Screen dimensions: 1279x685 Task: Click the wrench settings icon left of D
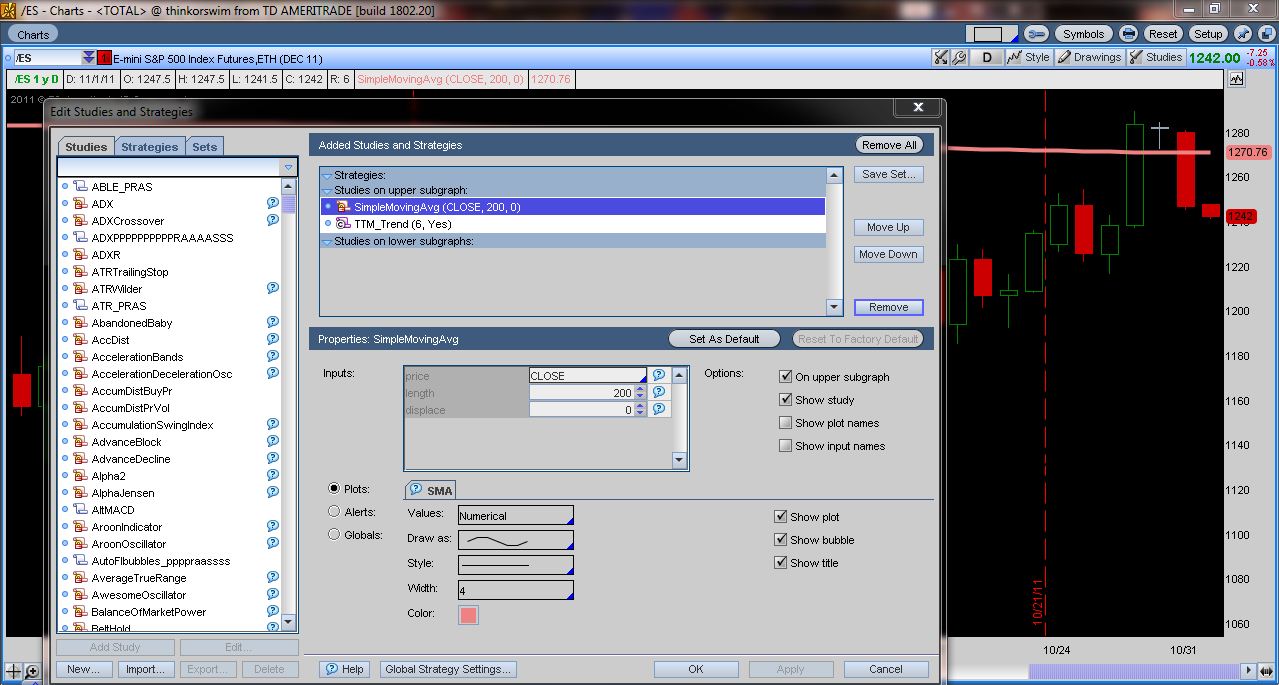(959, 57)
